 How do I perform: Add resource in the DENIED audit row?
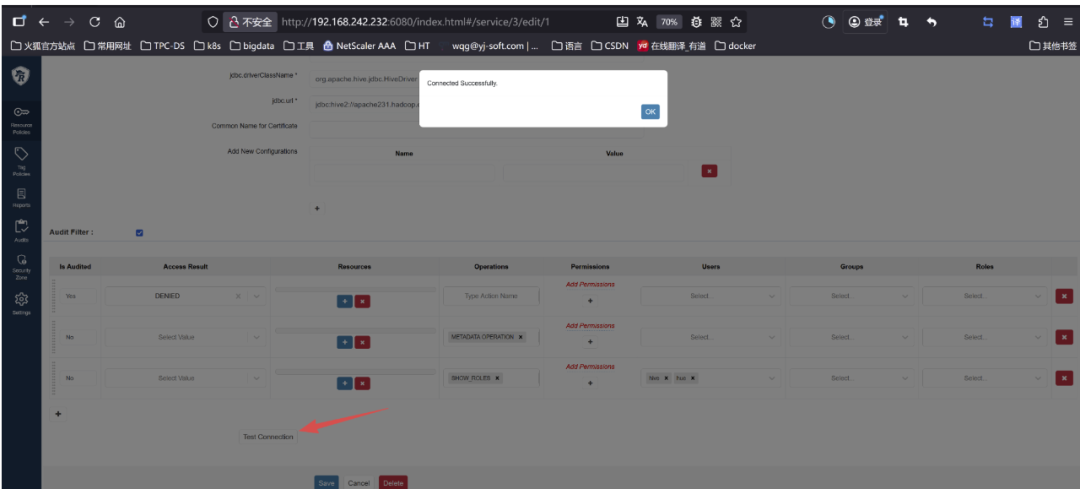[x=345, y=301]
